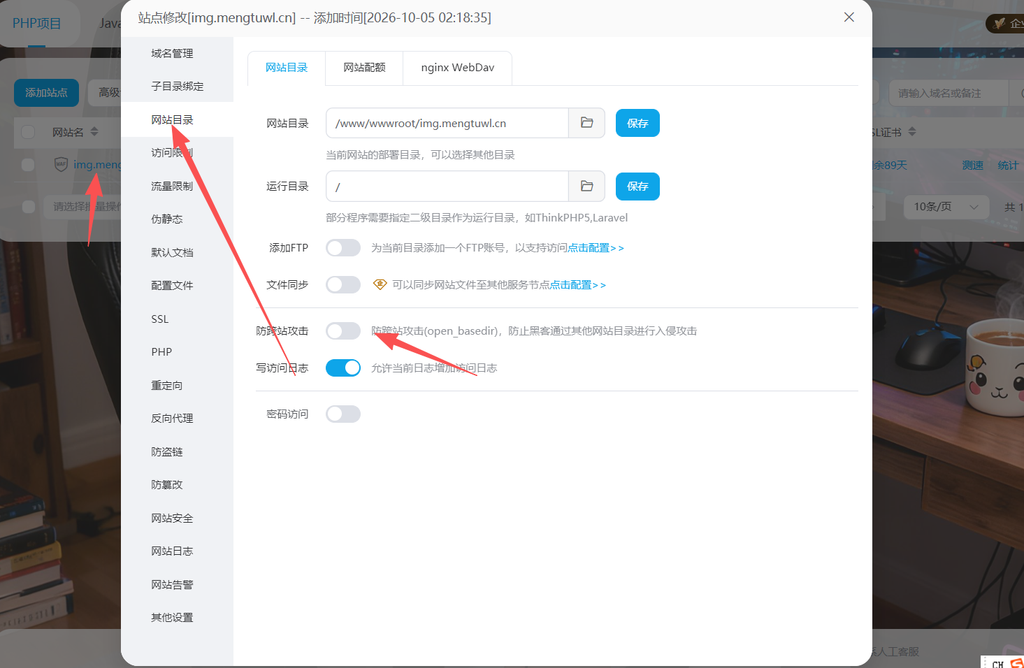Image resolution: width=1024 pixels, height=668 pixels.
Task: Click 点击配置 link in 添加FTP row
Action: click(596, 247)
